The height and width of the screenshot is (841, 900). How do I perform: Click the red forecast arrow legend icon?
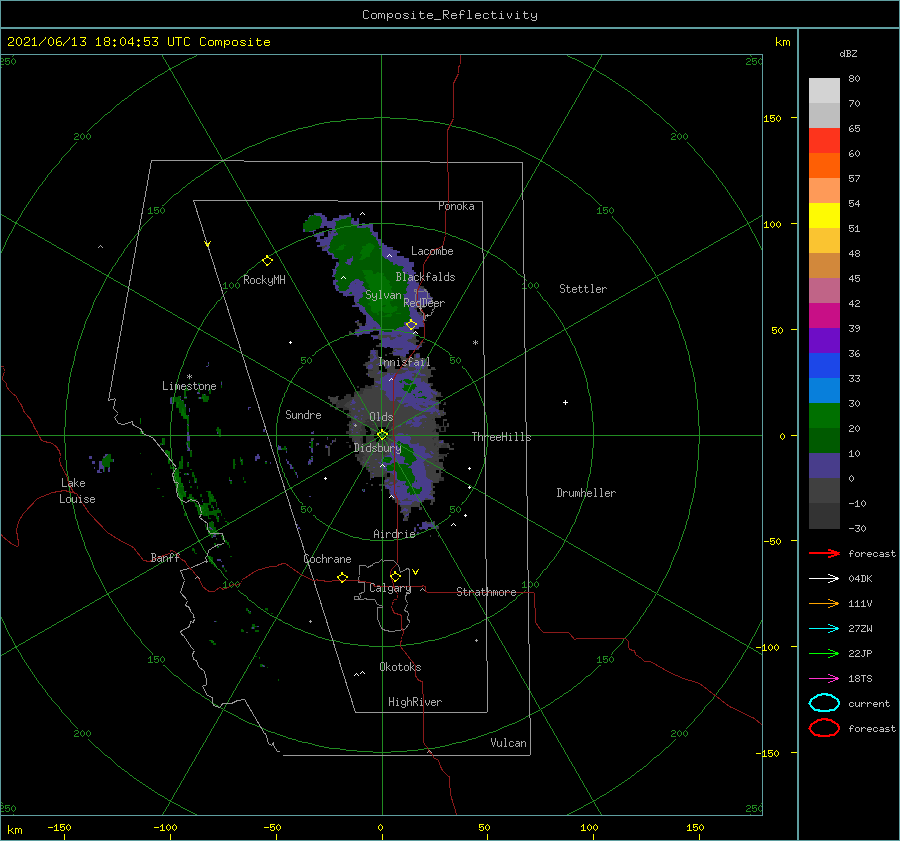coord(824,553)
